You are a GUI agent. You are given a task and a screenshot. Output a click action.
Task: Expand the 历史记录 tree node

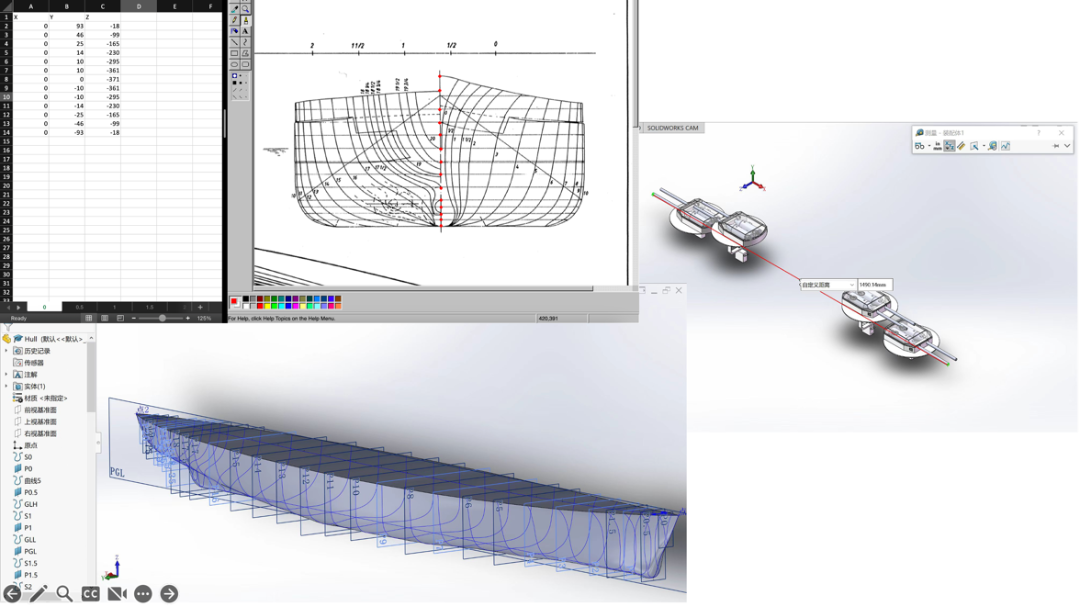point(7,351)
